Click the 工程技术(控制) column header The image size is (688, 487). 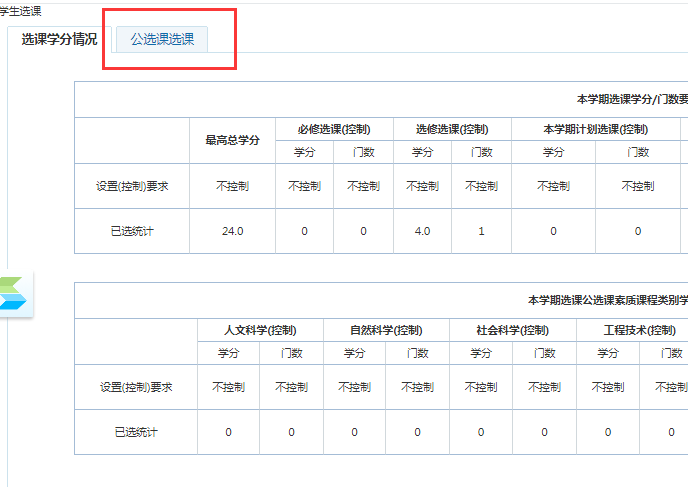point(638,330)
